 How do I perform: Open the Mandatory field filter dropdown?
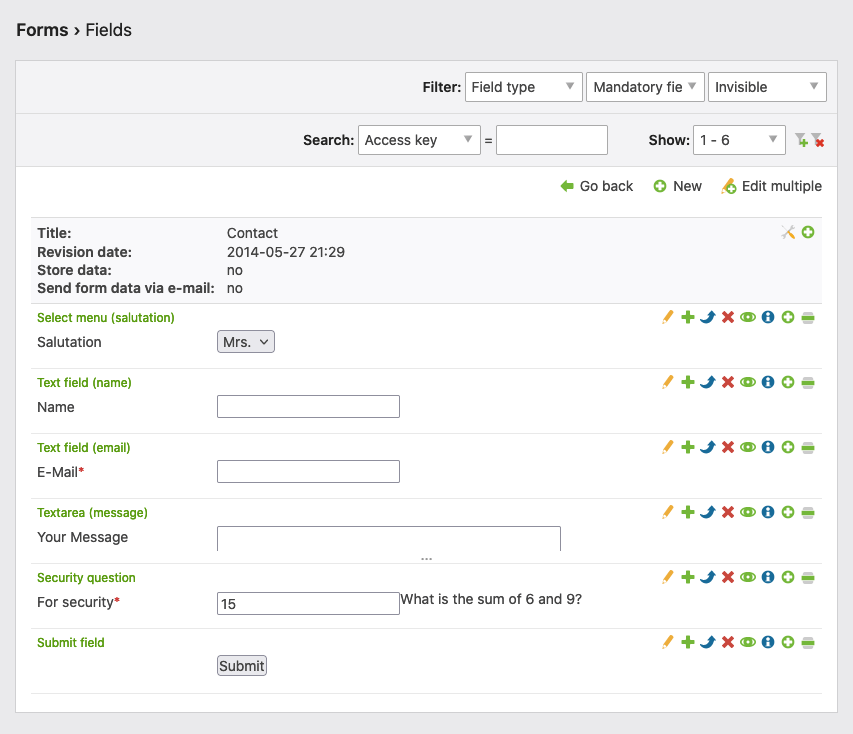[x=645, y=87]
